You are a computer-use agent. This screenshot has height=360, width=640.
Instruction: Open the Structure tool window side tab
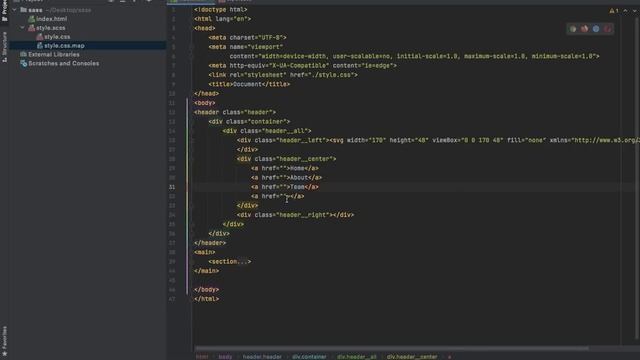pyautogui.click(x=4, y=46)
